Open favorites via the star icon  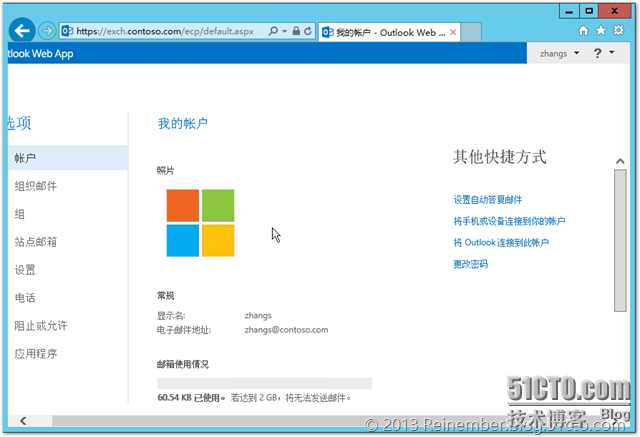(602, 31)
